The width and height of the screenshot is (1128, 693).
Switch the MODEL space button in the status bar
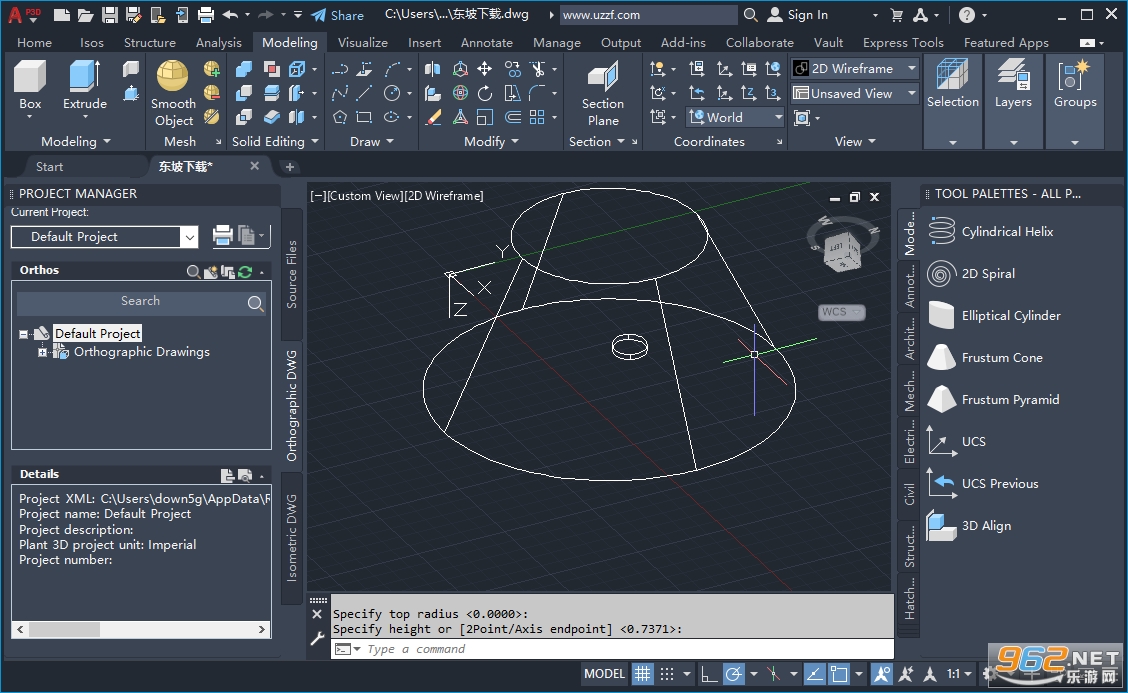tap(604, 674)
